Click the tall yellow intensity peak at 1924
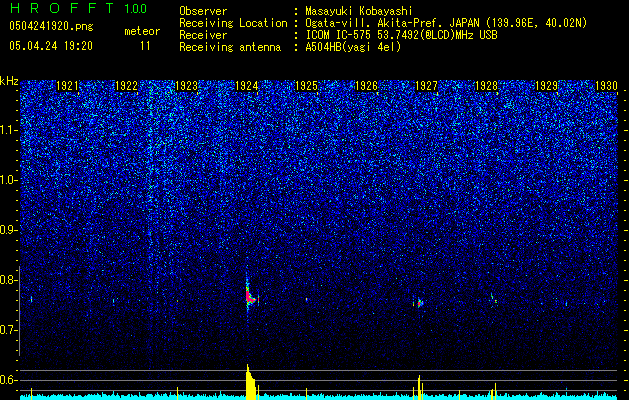 coord(250,382)
